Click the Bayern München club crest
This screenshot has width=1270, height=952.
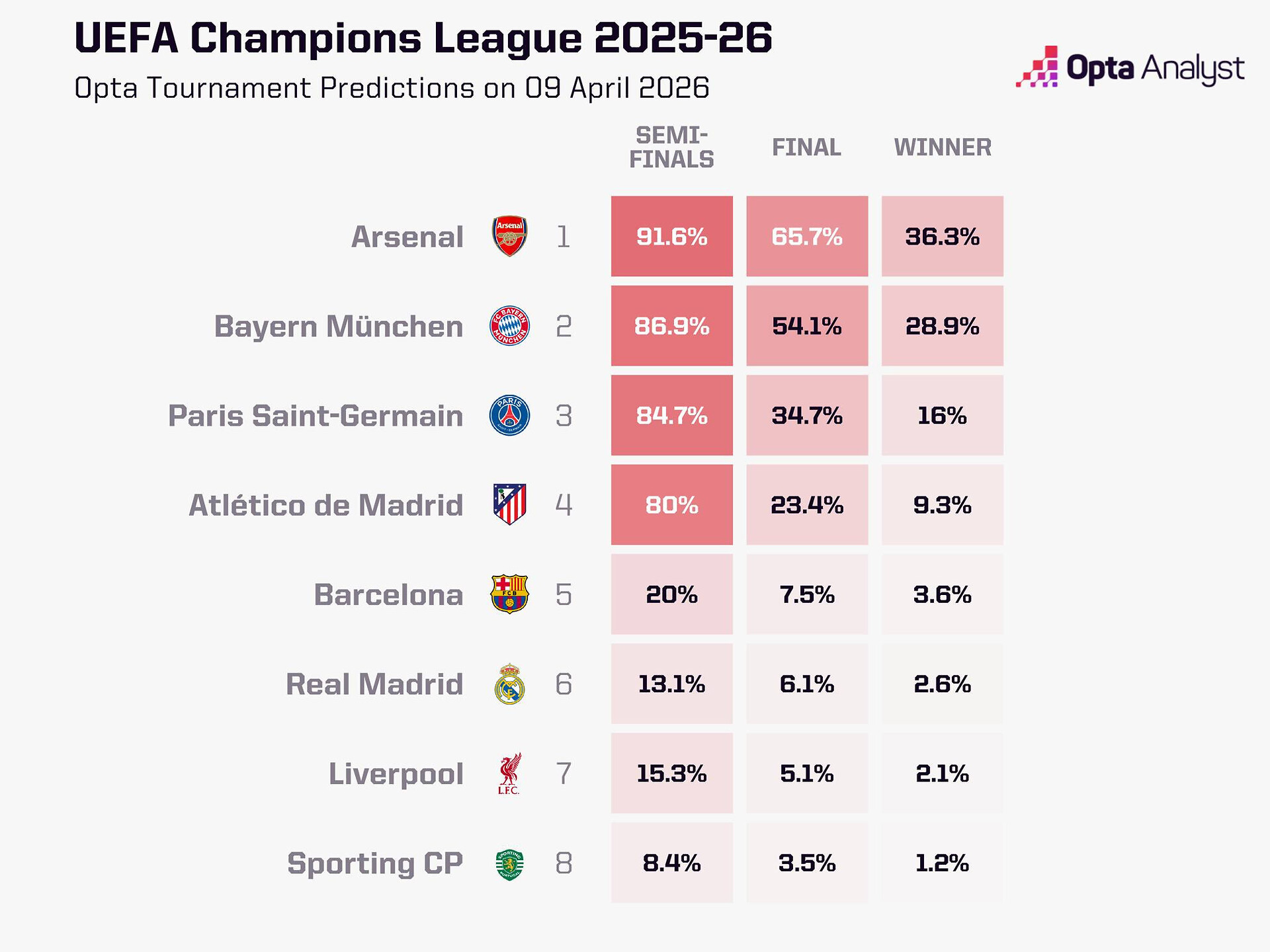tap(509, 326)
